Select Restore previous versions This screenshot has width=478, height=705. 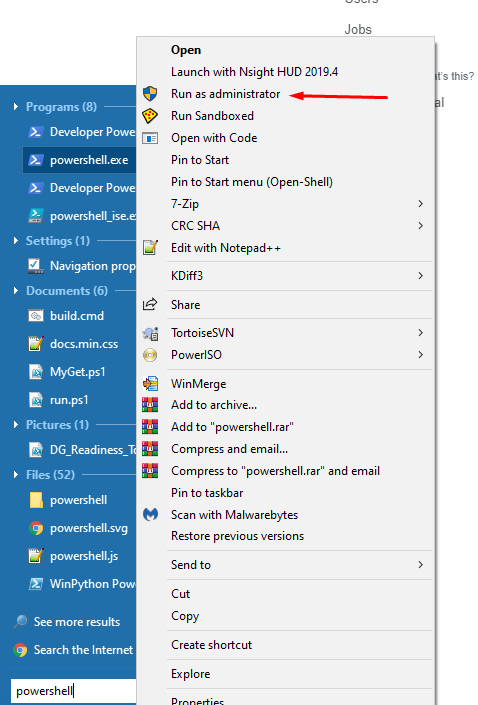[x=237, y=536]
